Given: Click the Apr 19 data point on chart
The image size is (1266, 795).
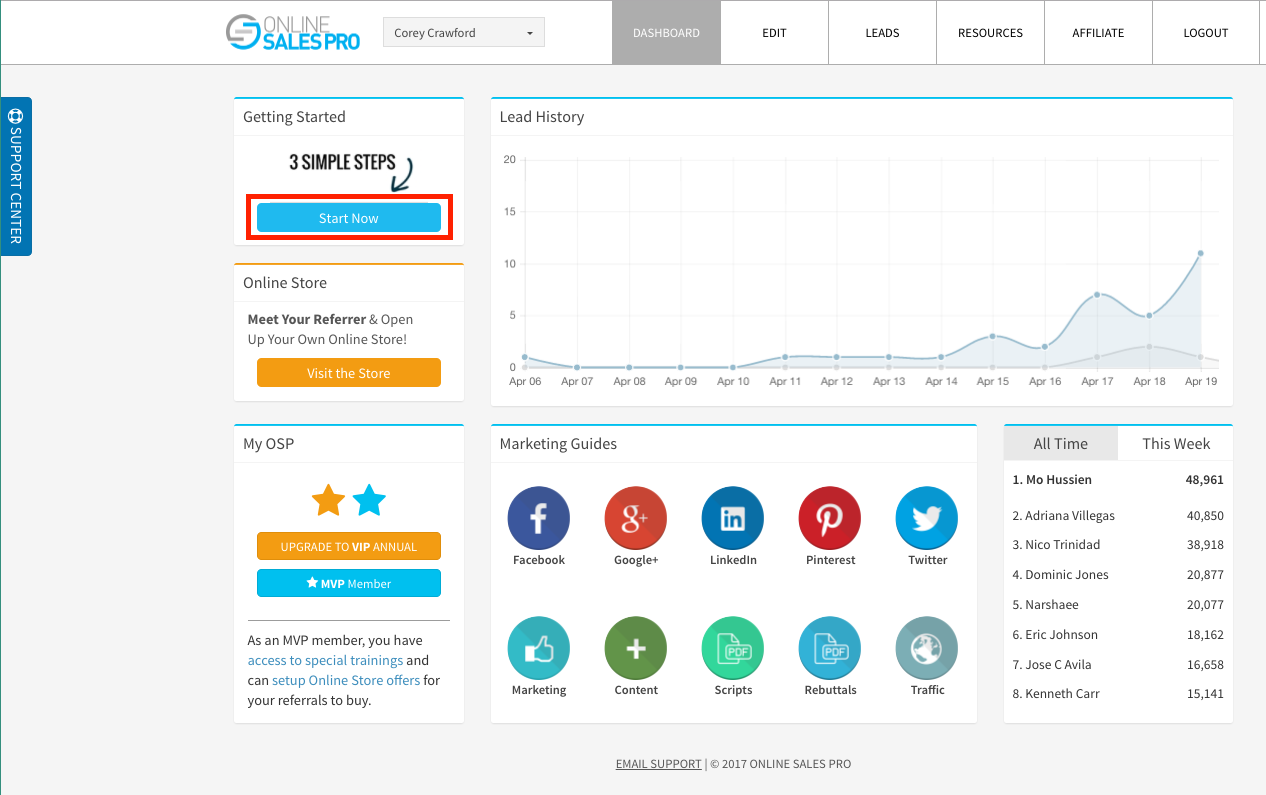Looking at the screenshot, I should (1200, 253).
